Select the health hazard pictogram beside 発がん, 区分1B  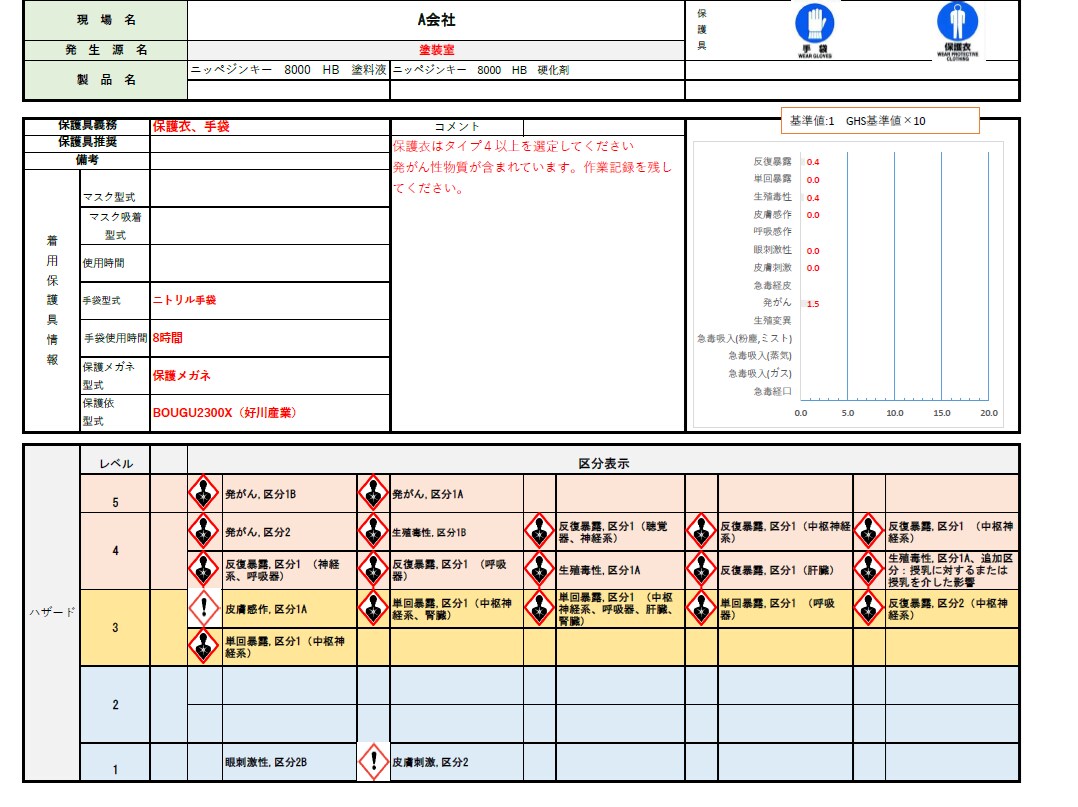(x=204, y=494)
